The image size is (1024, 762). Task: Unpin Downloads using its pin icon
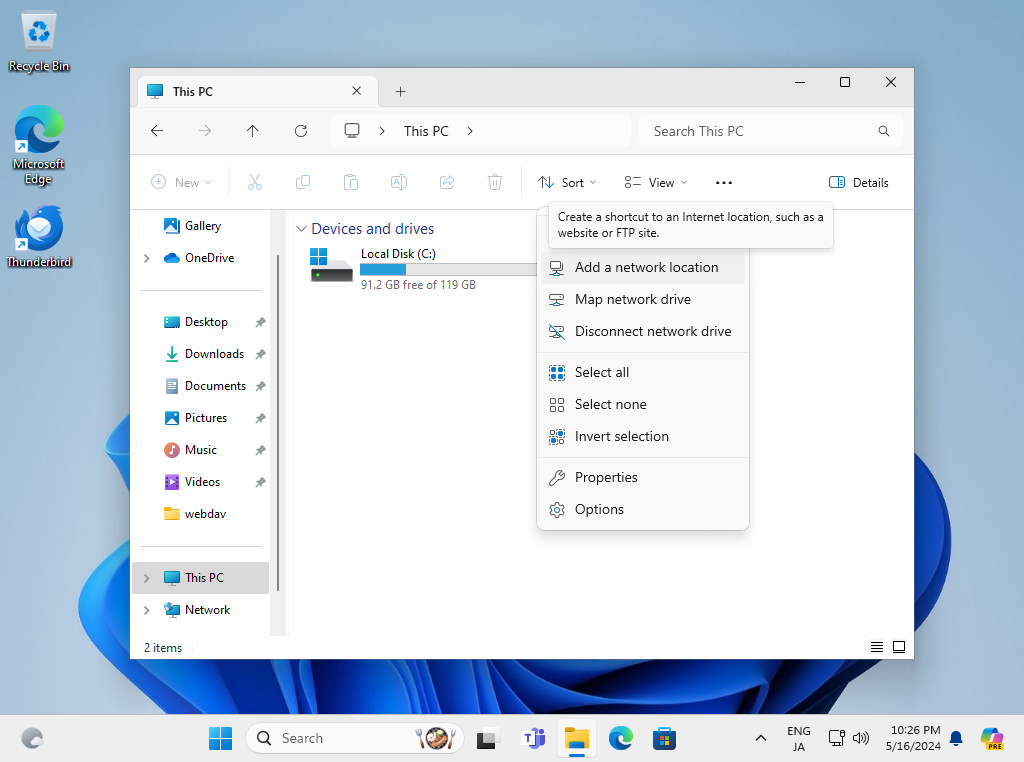261,354
